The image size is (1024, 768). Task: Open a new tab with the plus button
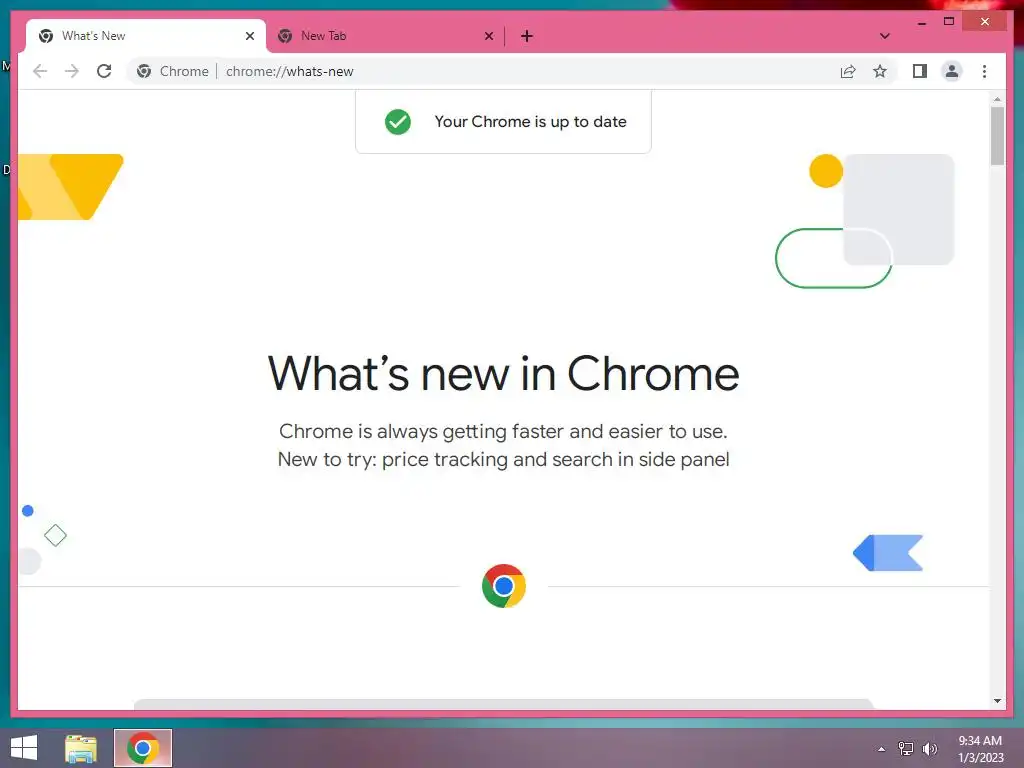[527, 36]
